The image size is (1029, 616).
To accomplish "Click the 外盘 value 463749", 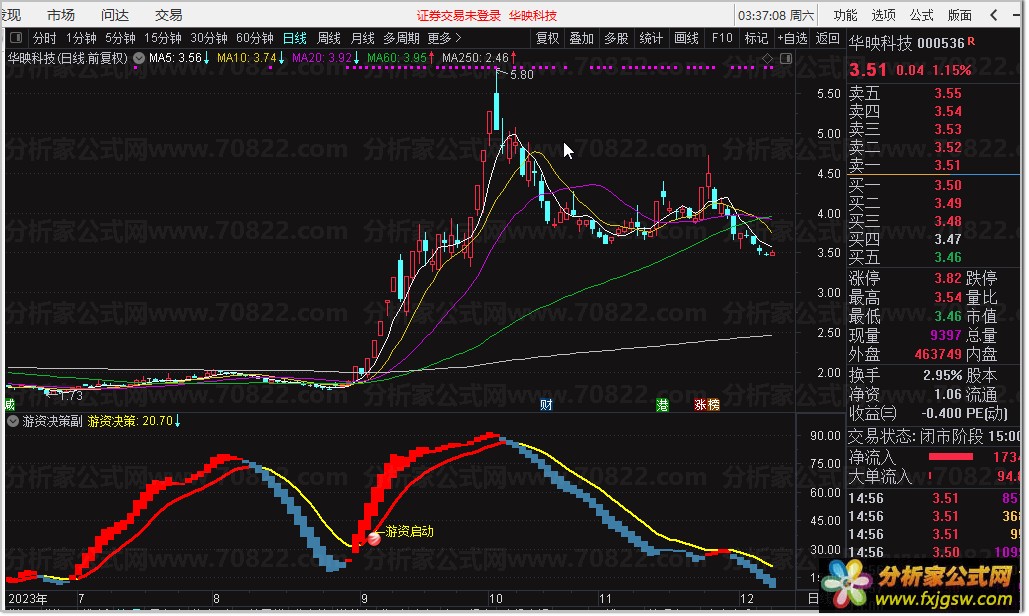I will tap(938, 354).
